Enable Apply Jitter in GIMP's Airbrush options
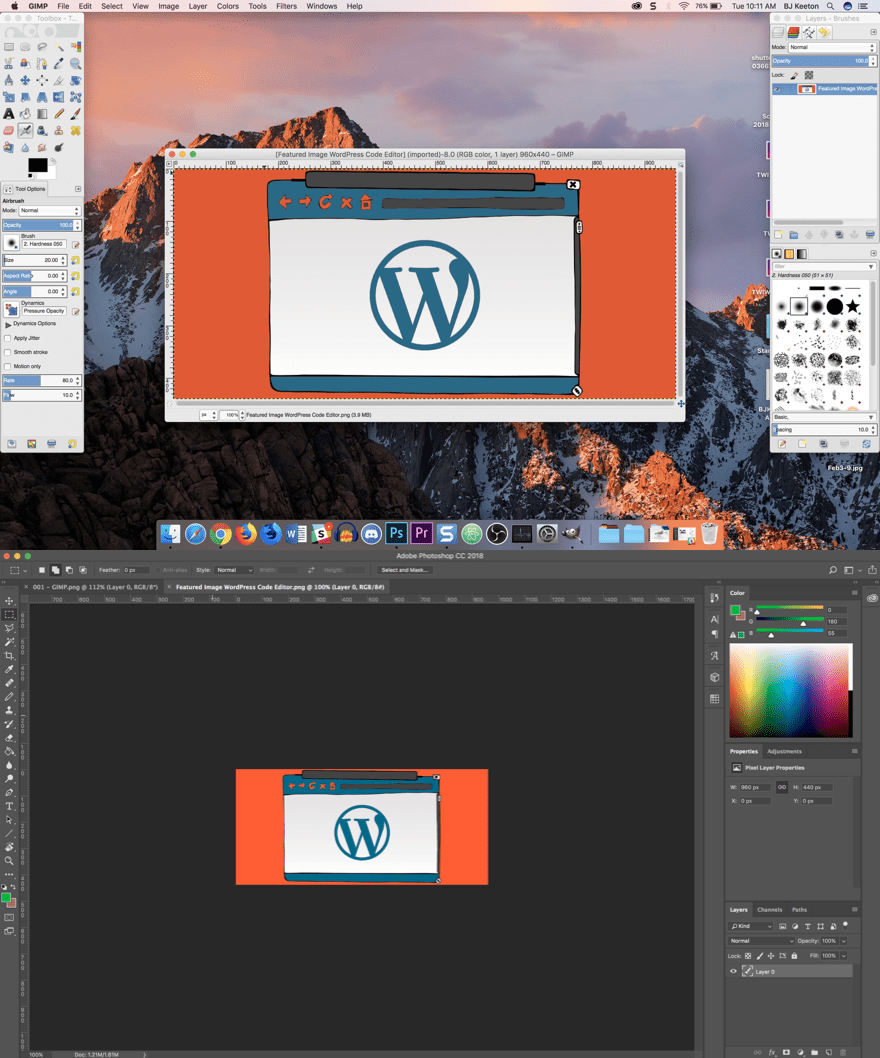The height and width of the screenshot is (1058, 880). [x=8, y=338]
